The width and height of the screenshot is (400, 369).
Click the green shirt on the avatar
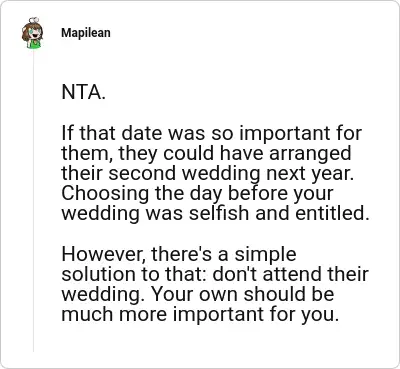35,44
